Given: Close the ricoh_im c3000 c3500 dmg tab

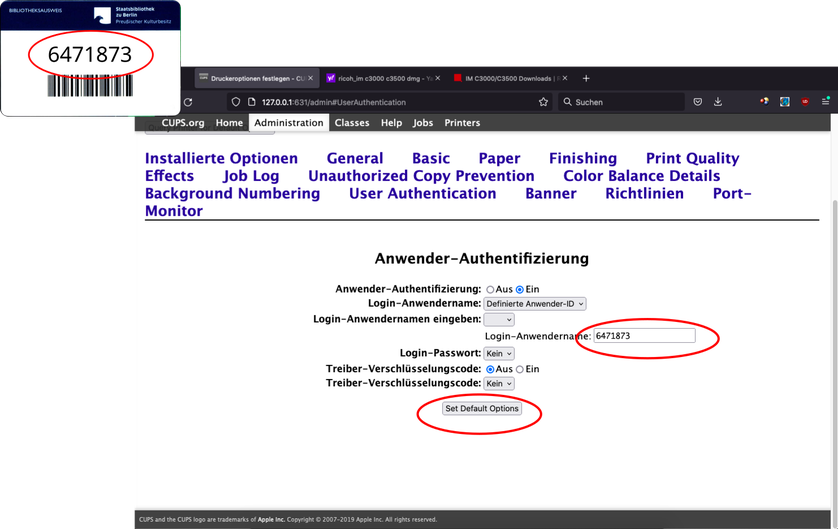Looking at the screenshot, I should point(438,78).
